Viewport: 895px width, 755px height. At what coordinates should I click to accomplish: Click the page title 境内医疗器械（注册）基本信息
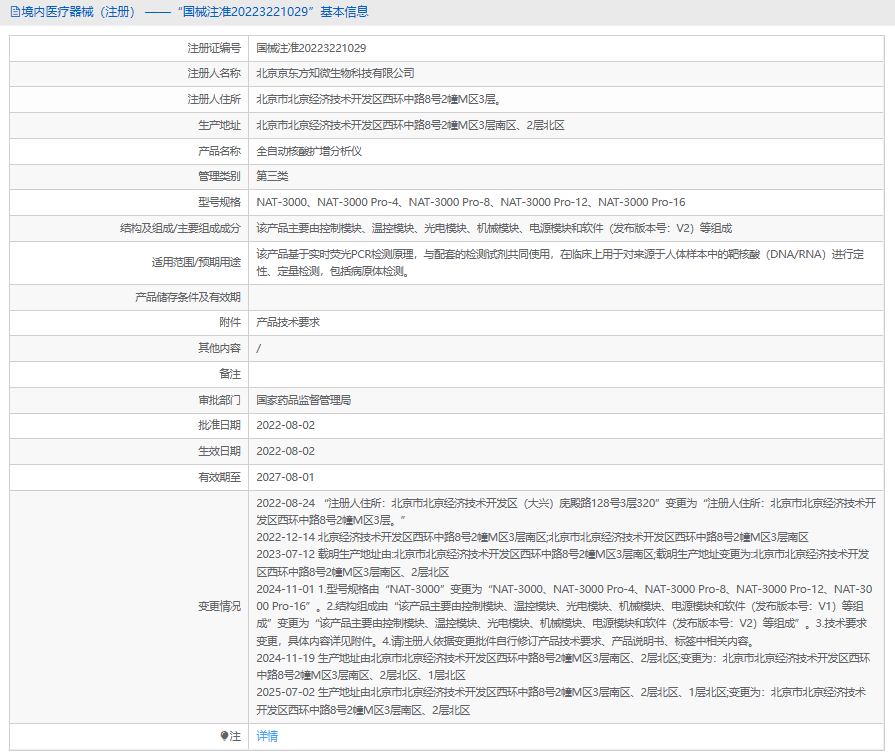195,12
